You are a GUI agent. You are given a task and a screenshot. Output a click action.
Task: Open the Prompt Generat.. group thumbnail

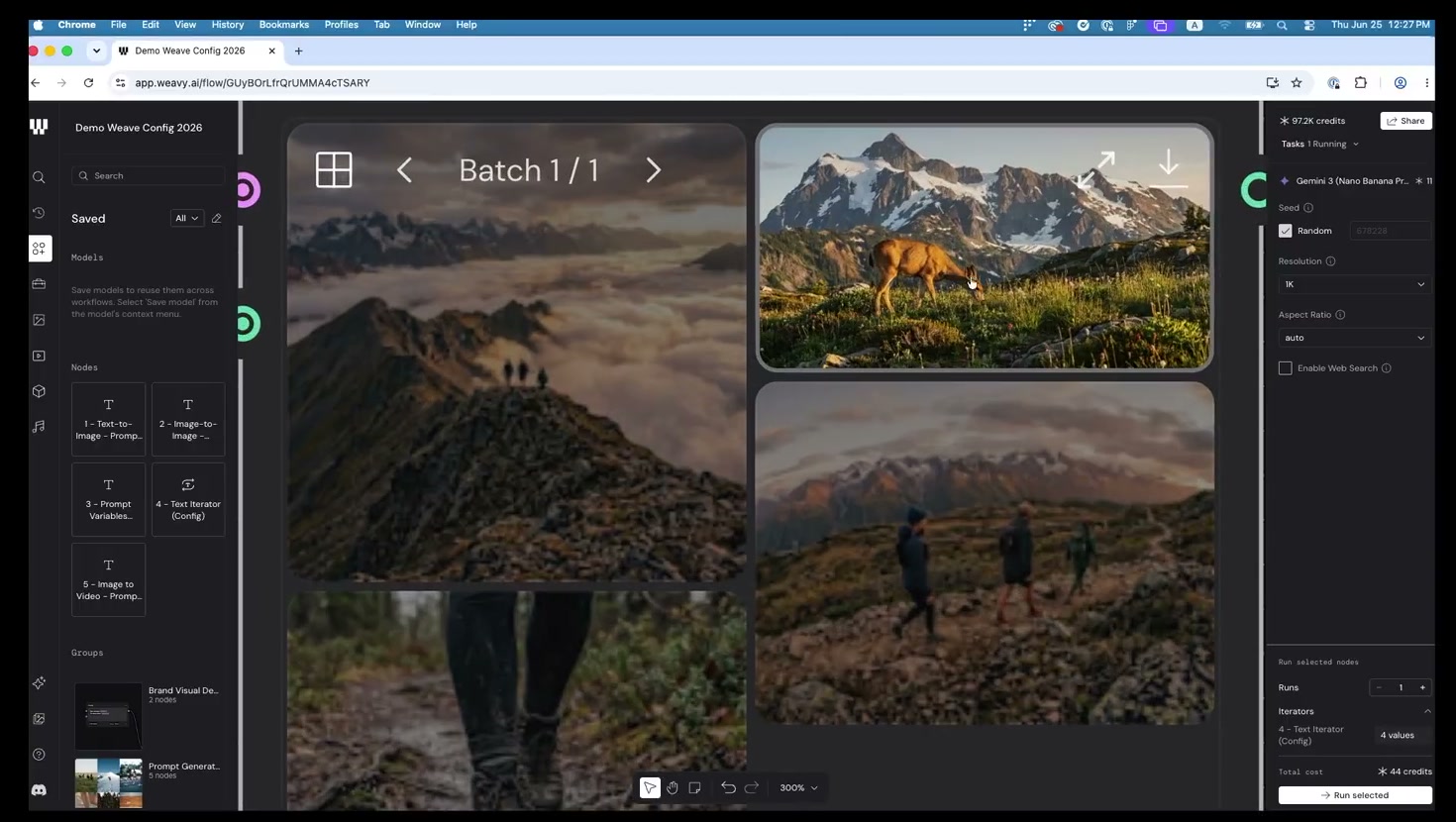coord(108,783)
